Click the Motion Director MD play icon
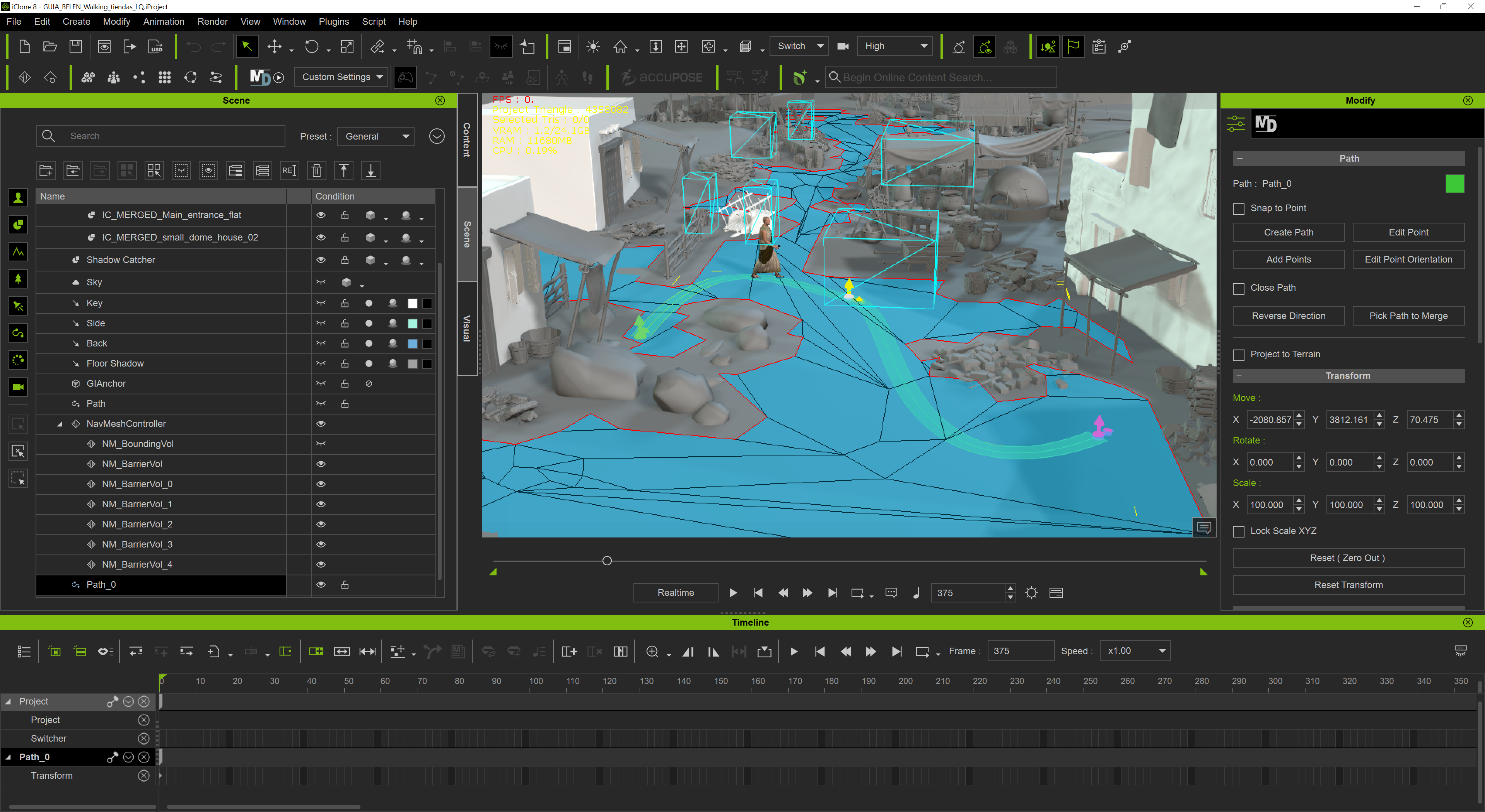Viewport: 1485px width, 812px height. coord(267,77)
